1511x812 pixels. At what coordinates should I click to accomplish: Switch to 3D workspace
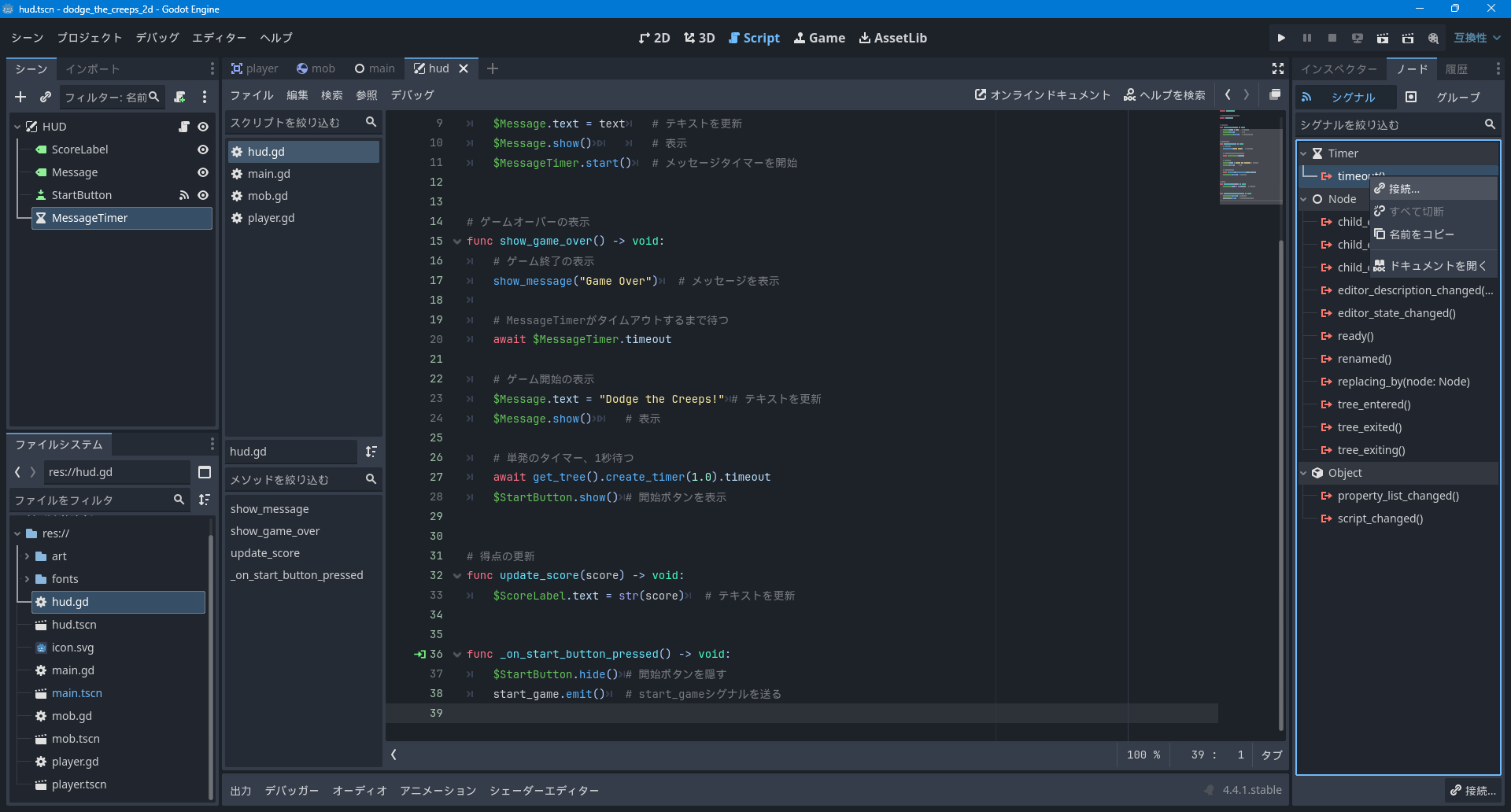click(699, 38)
